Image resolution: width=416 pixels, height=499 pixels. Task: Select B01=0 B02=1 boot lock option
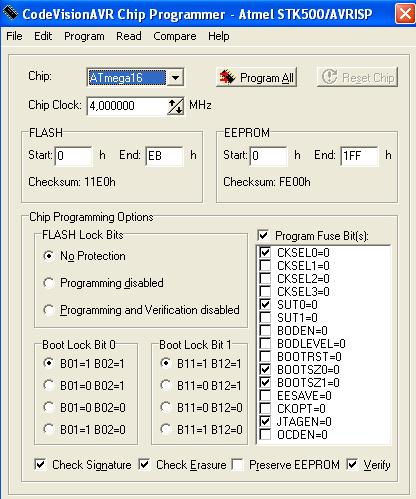(49, 385)
